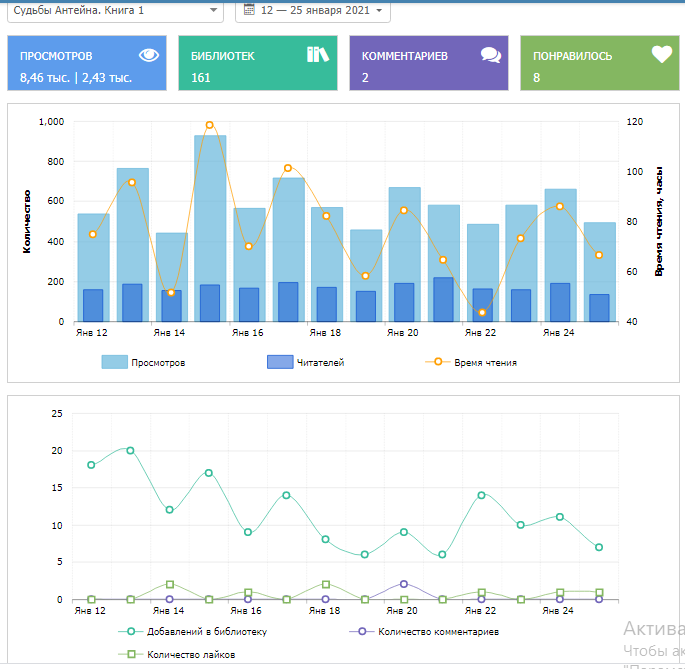This screenshot has width=685, height=669.
Task: Toggle the Читателей series label in legend
Action: click(320, 362)
